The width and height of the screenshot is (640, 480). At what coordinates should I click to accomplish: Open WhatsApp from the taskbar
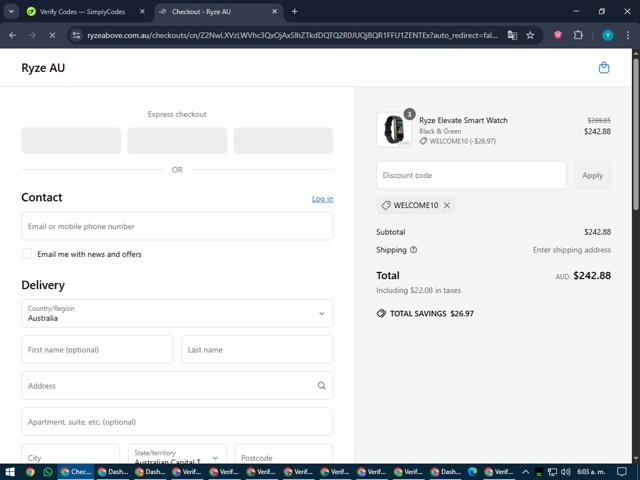pos(48,472)
